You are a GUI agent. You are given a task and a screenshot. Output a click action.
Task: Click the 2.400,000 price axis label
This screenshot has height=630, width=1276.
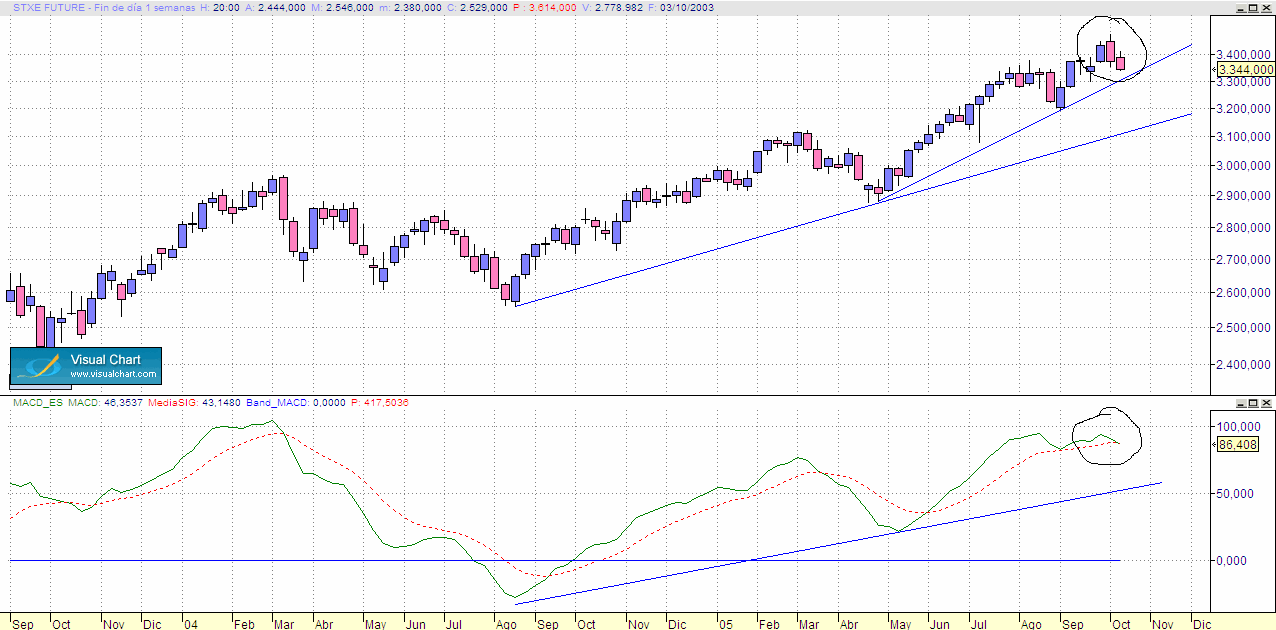[1243, 364]
